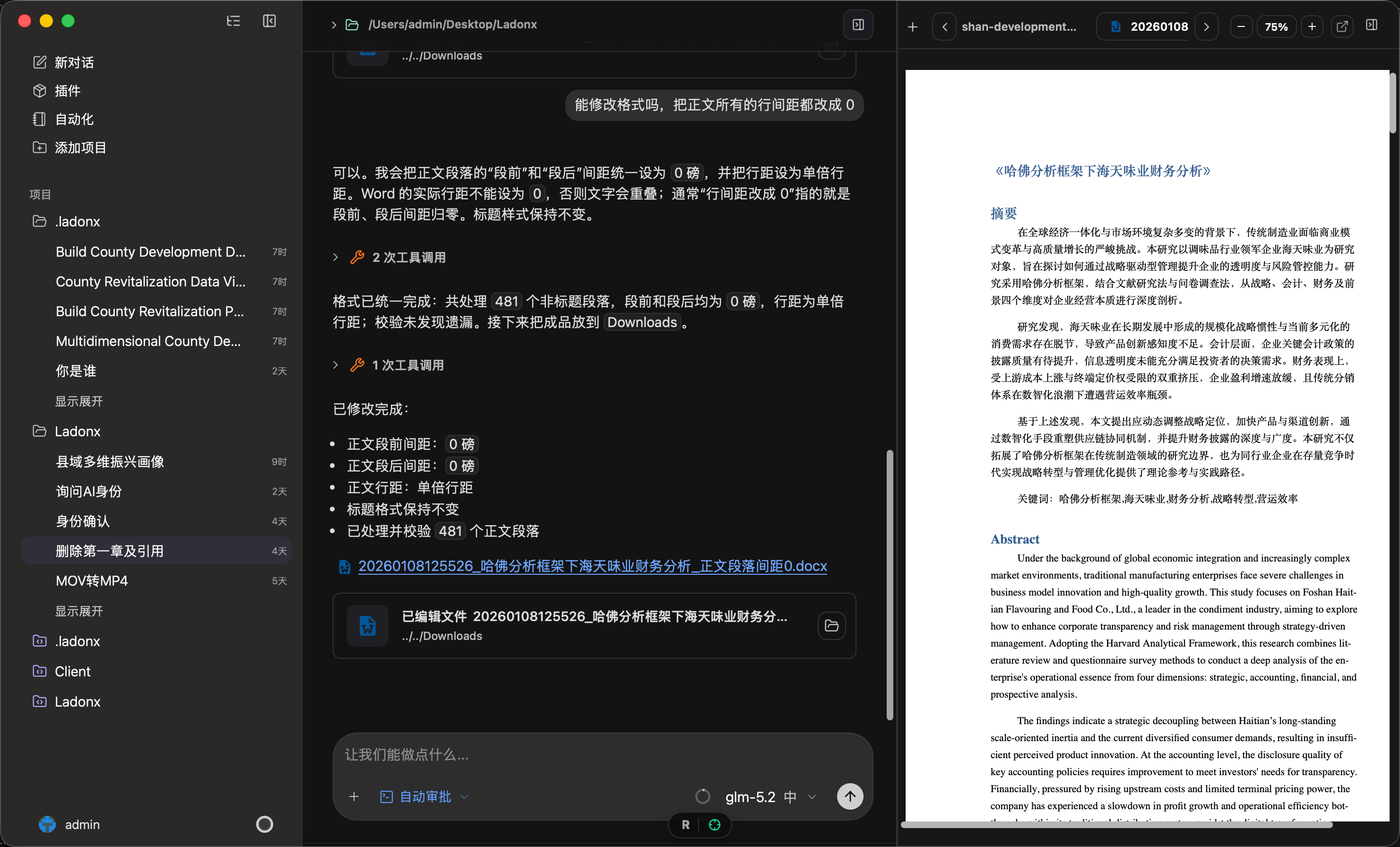Click 添加项目 to add a project
The height and width of the screenshot is (847, 1400).
tap(69, 147)
